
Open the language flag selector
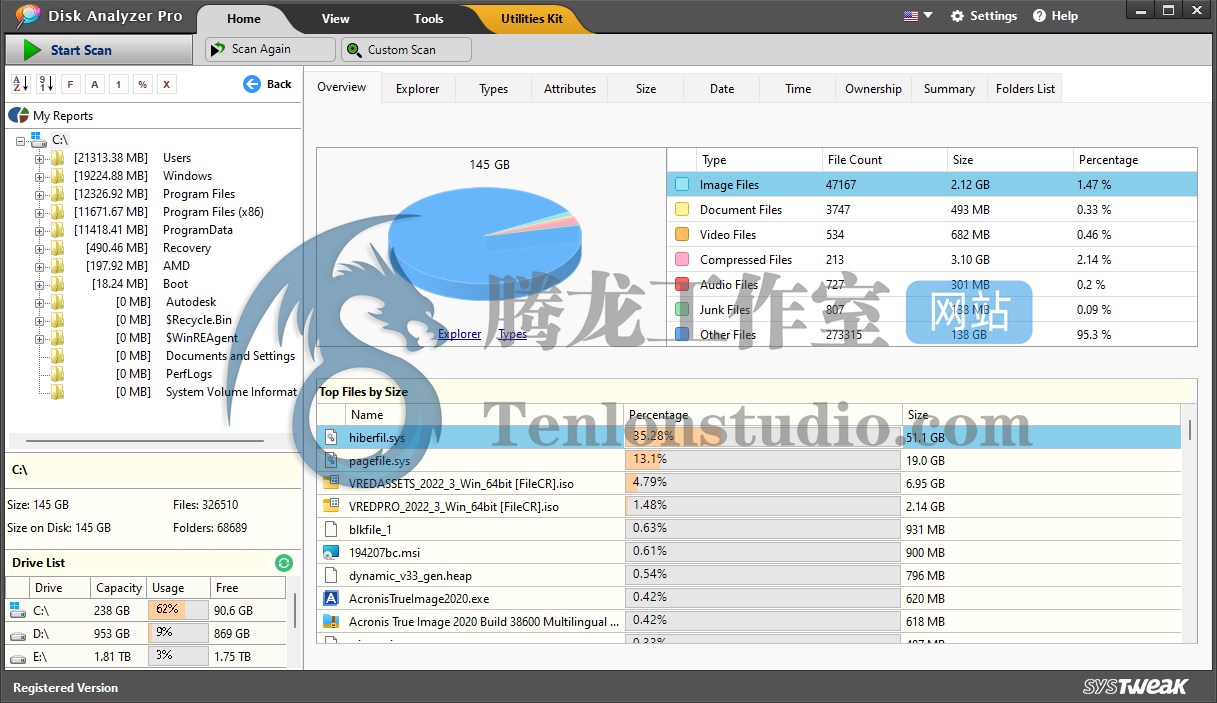917,16
